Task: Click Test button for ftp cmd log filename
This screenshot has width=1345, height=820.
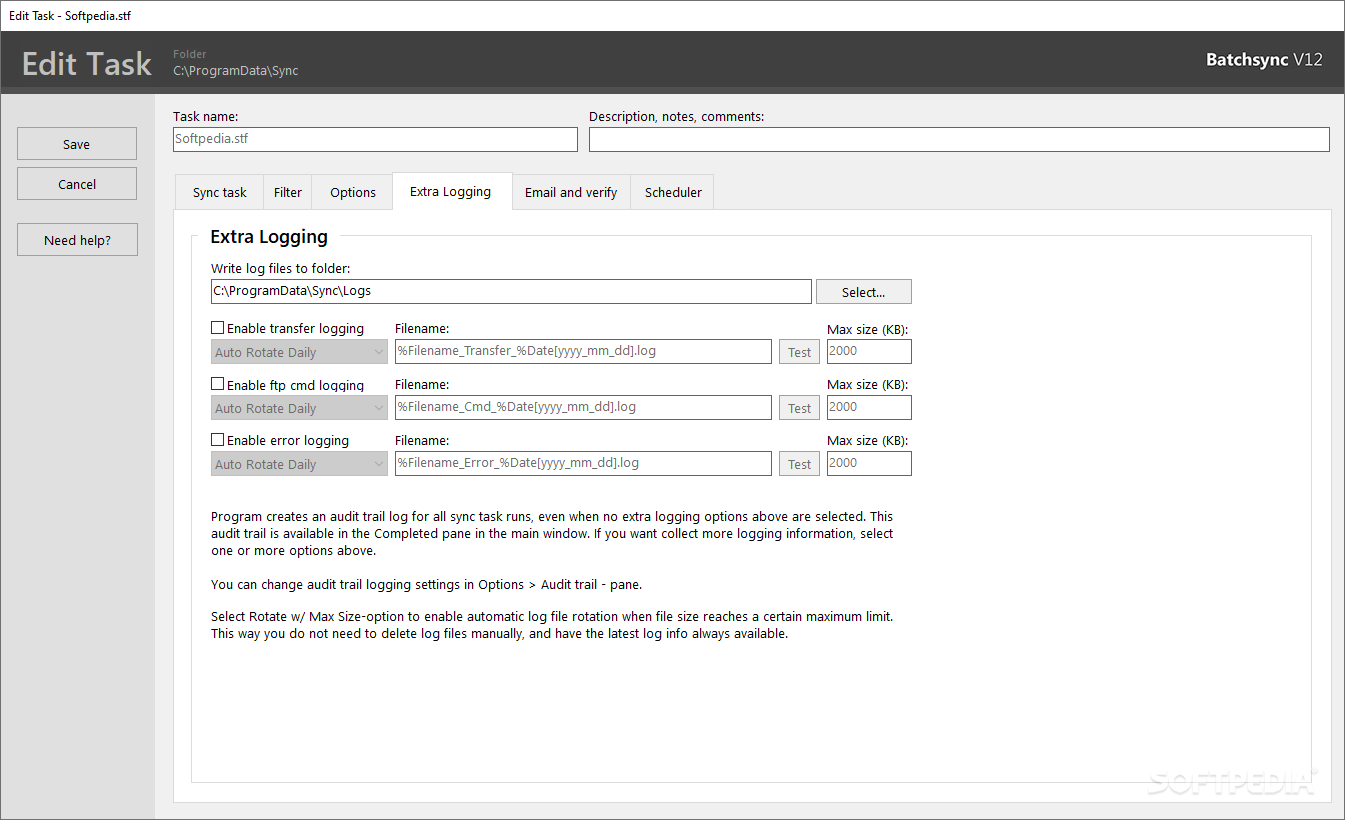Action: (799, 408)
